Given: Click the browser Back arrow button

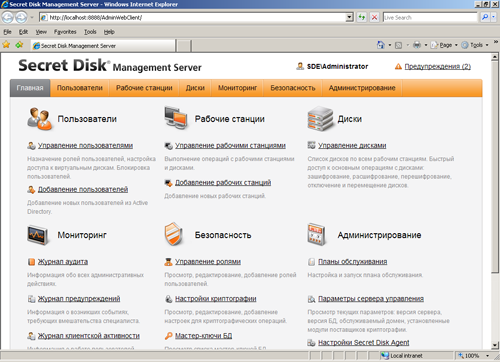Looking at the screenshot, I should (x=8, y=17).
